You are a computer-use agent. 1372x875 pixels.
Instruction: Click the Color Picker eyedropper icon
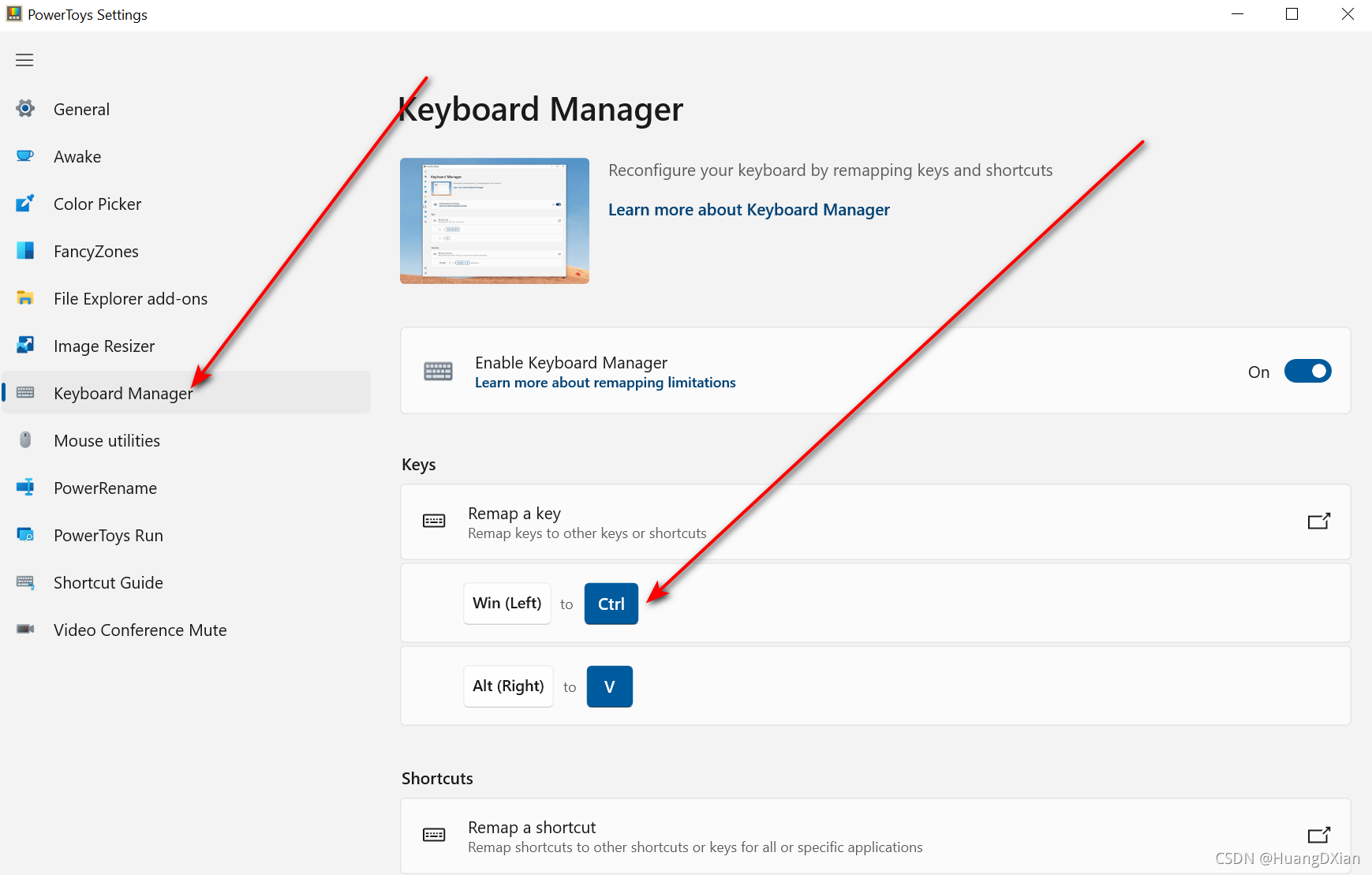point(25,204)
